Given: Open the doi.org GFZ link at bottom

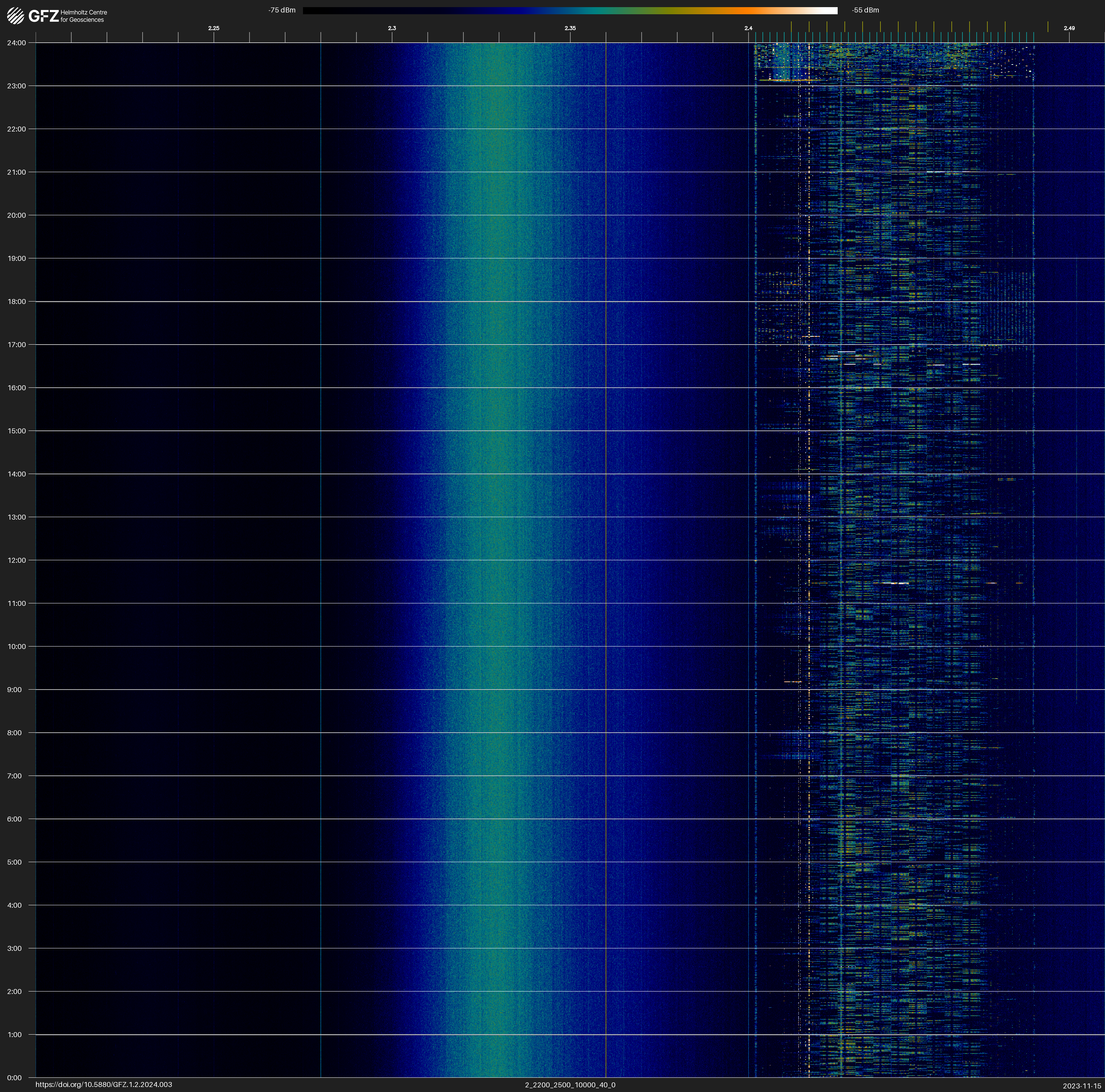Looking at the screenshot, I should click(103, 1085).
